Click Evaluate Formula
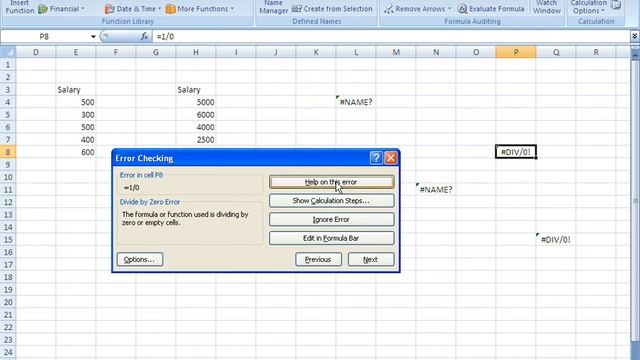 coord(491,9)
